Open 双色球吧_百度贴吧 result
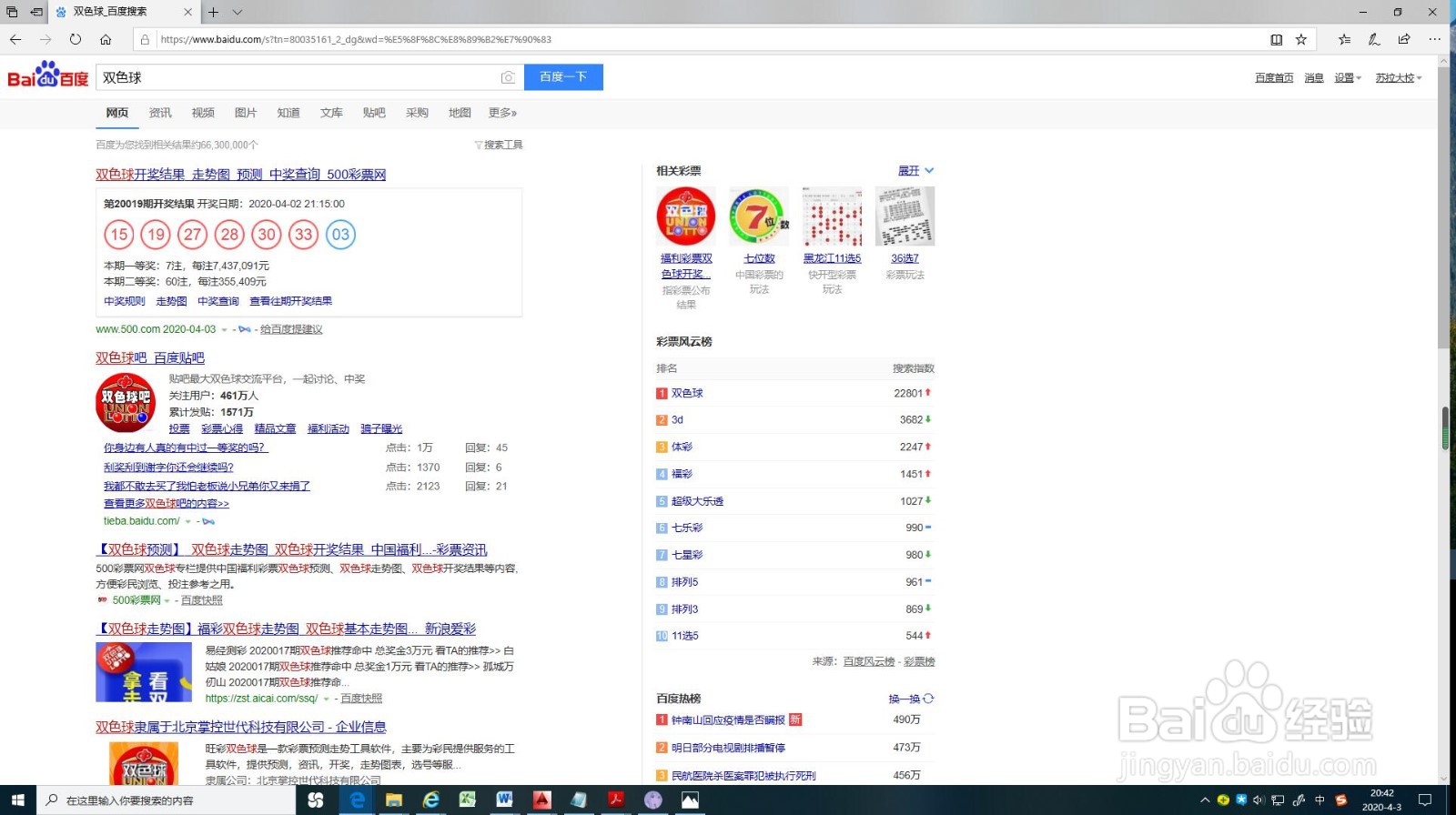This screenshot has height=815, width=1456. click(x=150, y=358)
